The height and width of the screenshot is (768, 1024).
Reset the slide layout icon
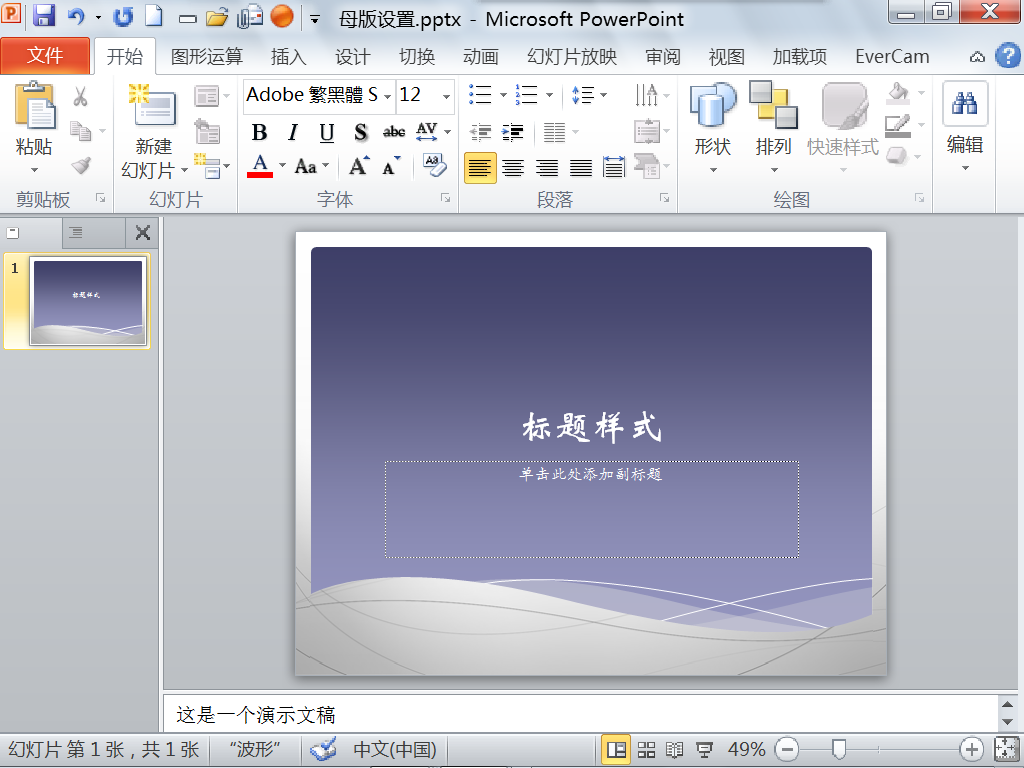point(207,132)
